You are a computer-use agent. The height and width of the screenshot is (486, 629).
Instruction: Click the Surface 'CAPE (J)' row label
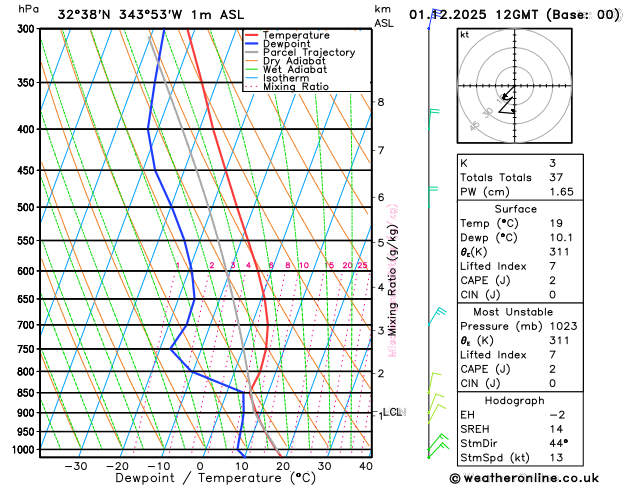point(485,281)
